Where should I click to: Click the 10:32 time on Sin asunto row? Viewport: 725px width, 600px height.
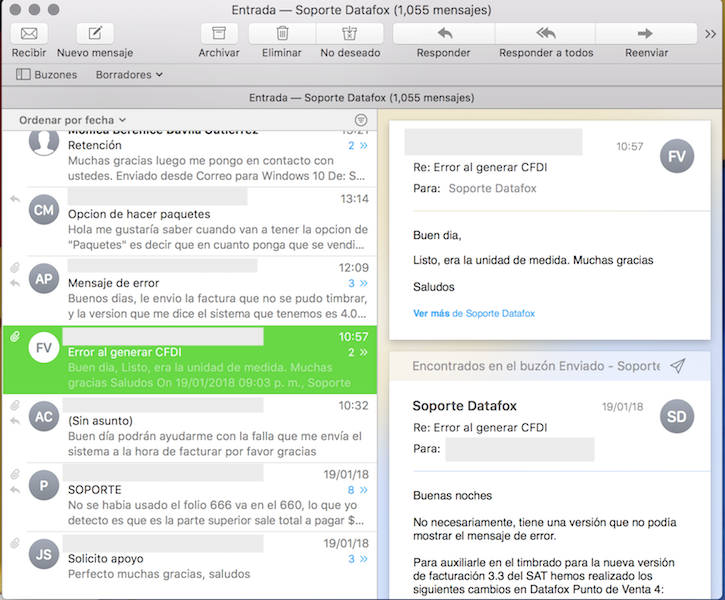pos(354,406)
